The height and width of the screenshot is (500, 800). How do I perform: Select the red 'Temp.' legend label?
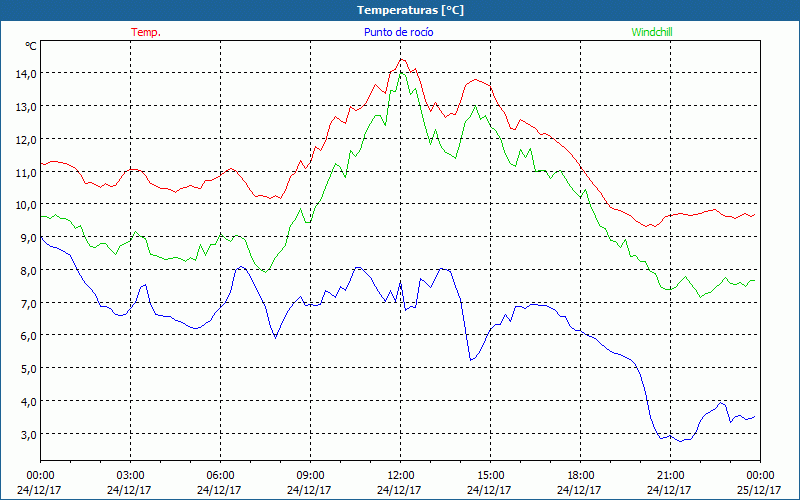coord(146,32)
